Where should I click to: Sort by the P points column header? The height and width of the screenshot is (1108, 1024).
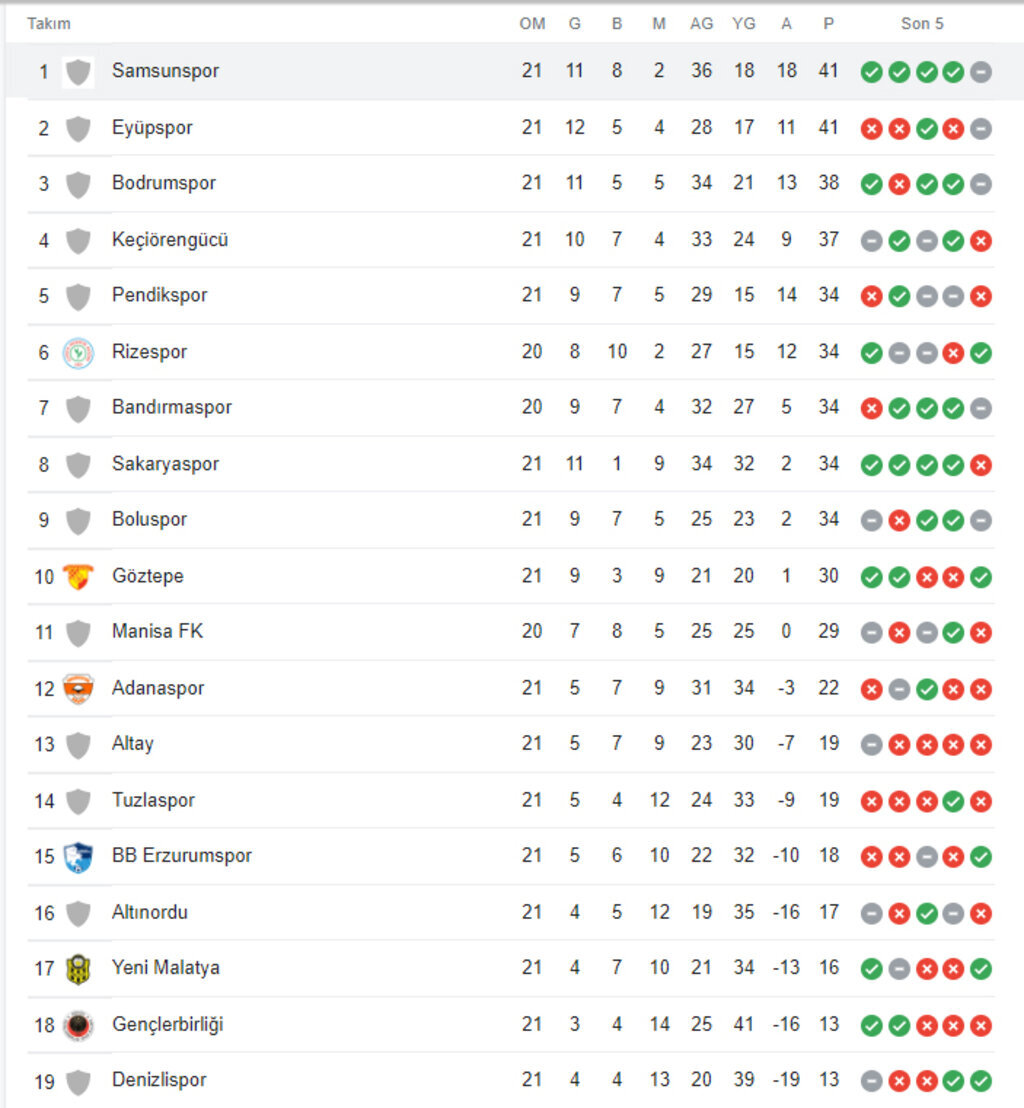[828, 23]
